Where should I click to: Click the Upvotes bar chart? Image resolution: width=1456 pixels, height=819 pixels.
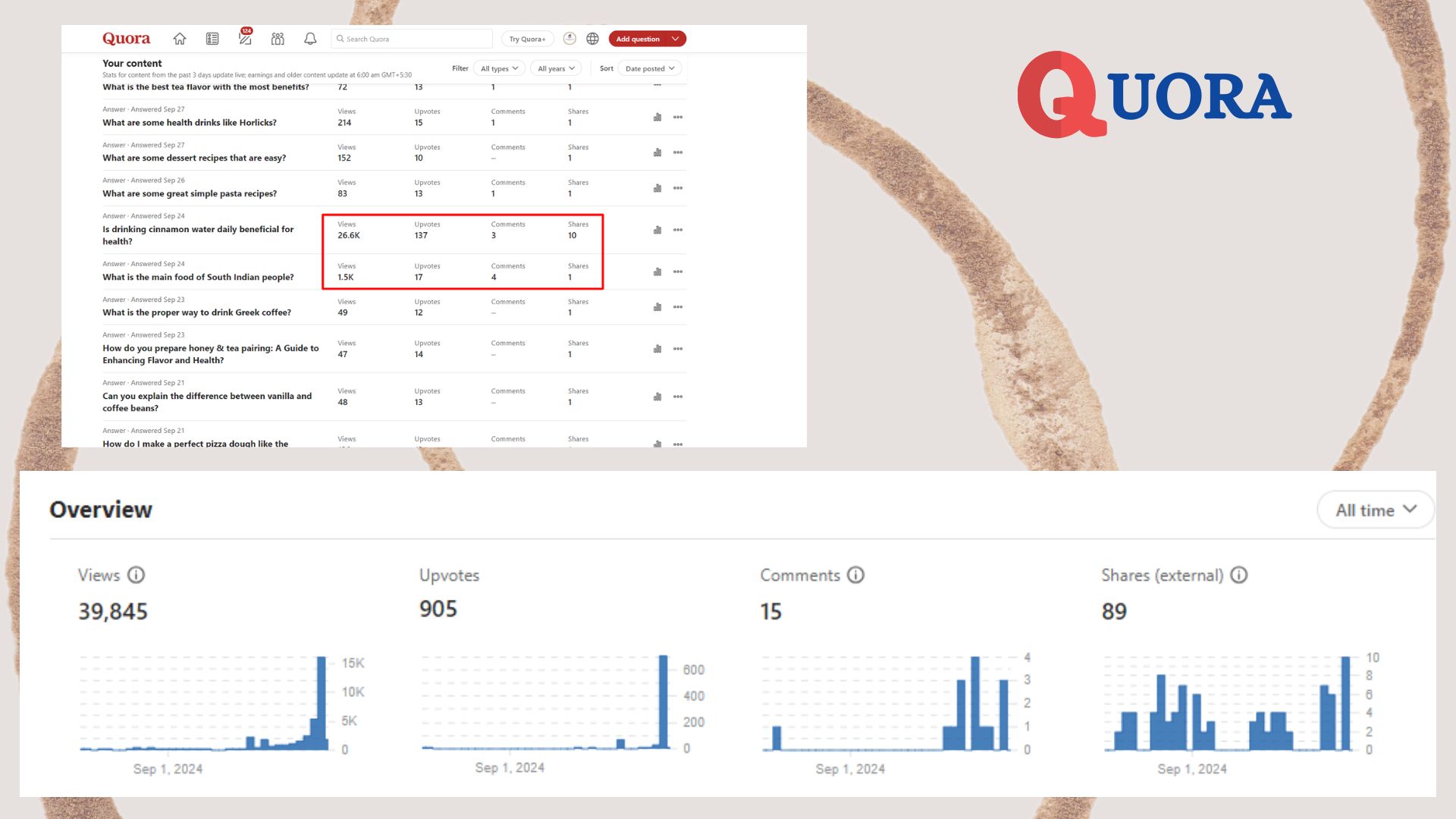click(546, 702)
